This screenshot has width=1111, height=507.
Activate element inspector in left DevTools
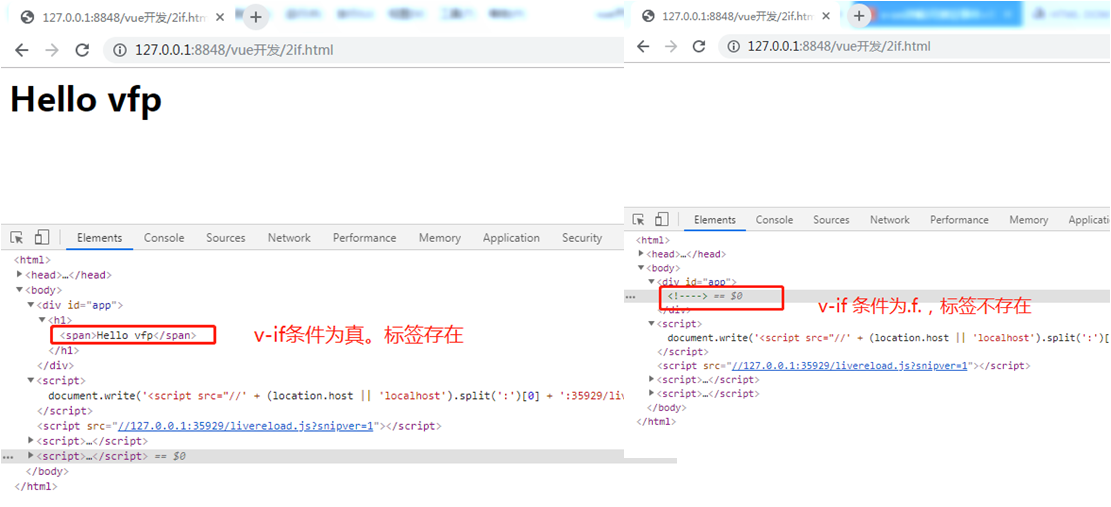point(17,238)
